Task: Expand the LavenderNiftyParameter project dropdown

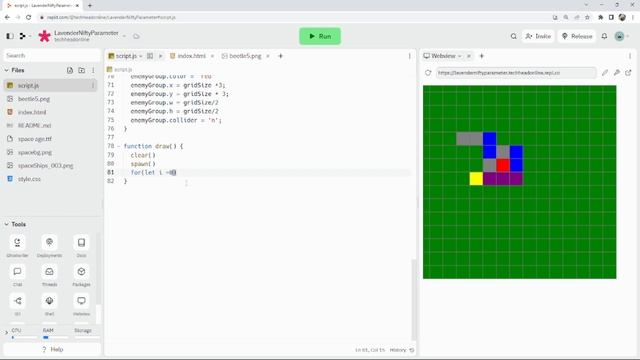Action: [124, 36]
